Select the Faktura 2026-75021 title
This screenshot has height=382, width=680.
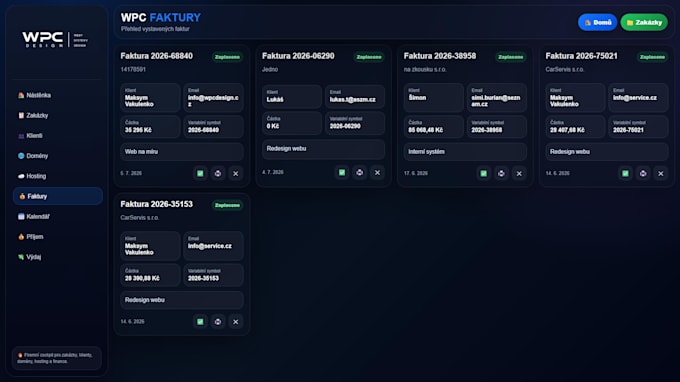tap(581, 56)
